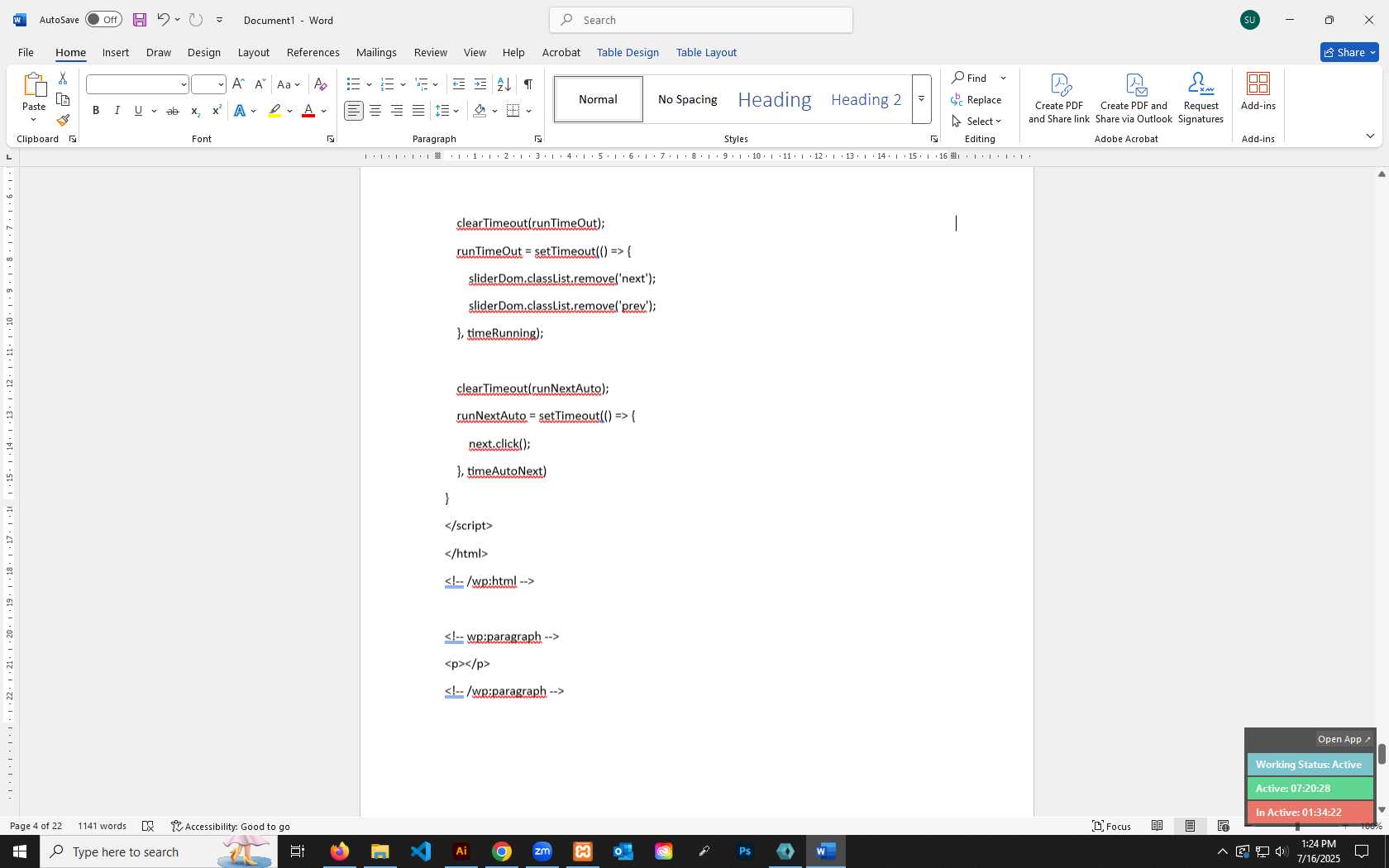Open the font name combo box dropdown
The width and height of the screenshot is (1389, 868).
pyautogui.click(x=184, y=84)
